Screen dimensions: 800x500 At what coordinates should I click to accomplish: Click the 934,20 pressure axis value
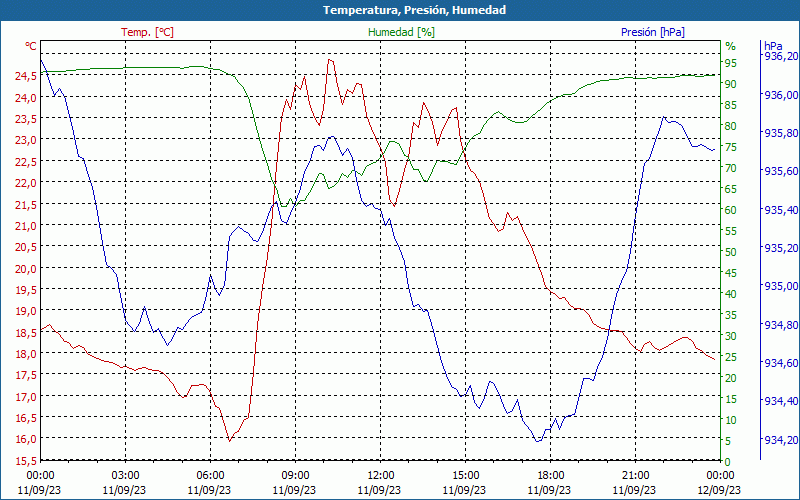pyautogui.click(x=781, y=439)
